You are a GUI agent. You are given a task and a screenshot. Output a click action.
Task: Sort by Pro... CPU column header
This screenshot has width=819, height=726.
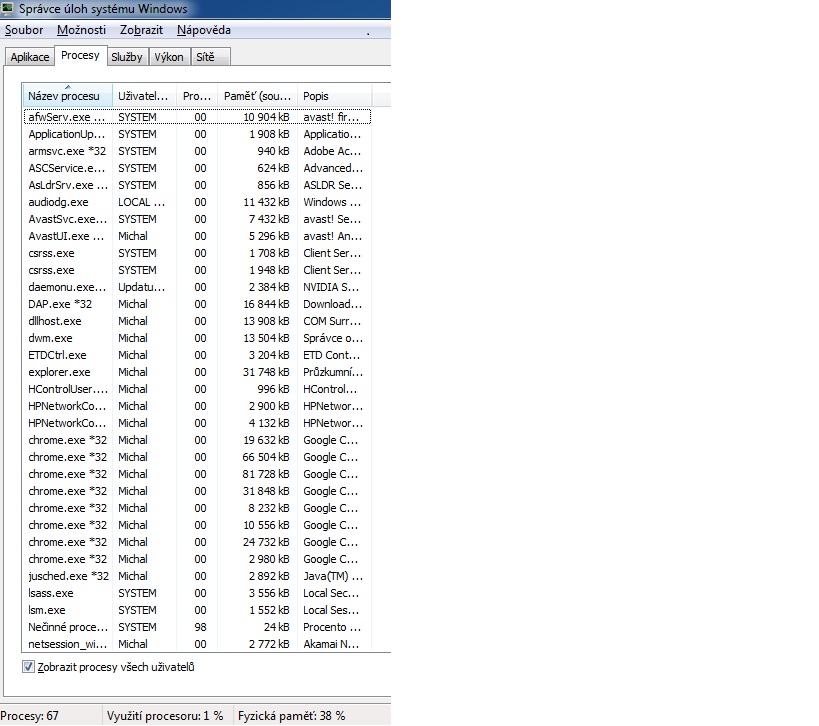[x=197, y=96]
